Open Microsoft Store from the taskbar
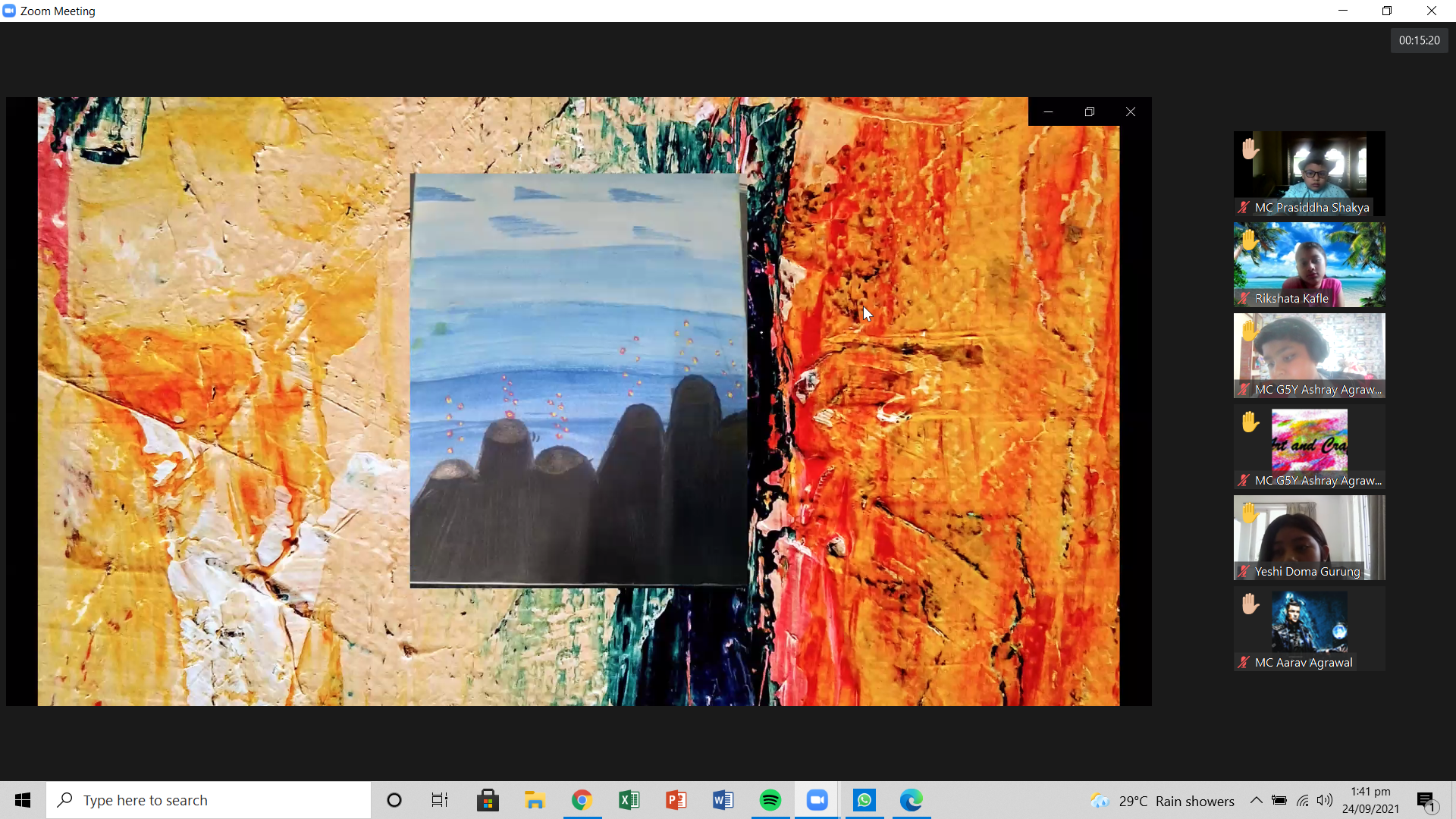The width and height of the screenshot is (1456, 819). [x=488, y=800]
